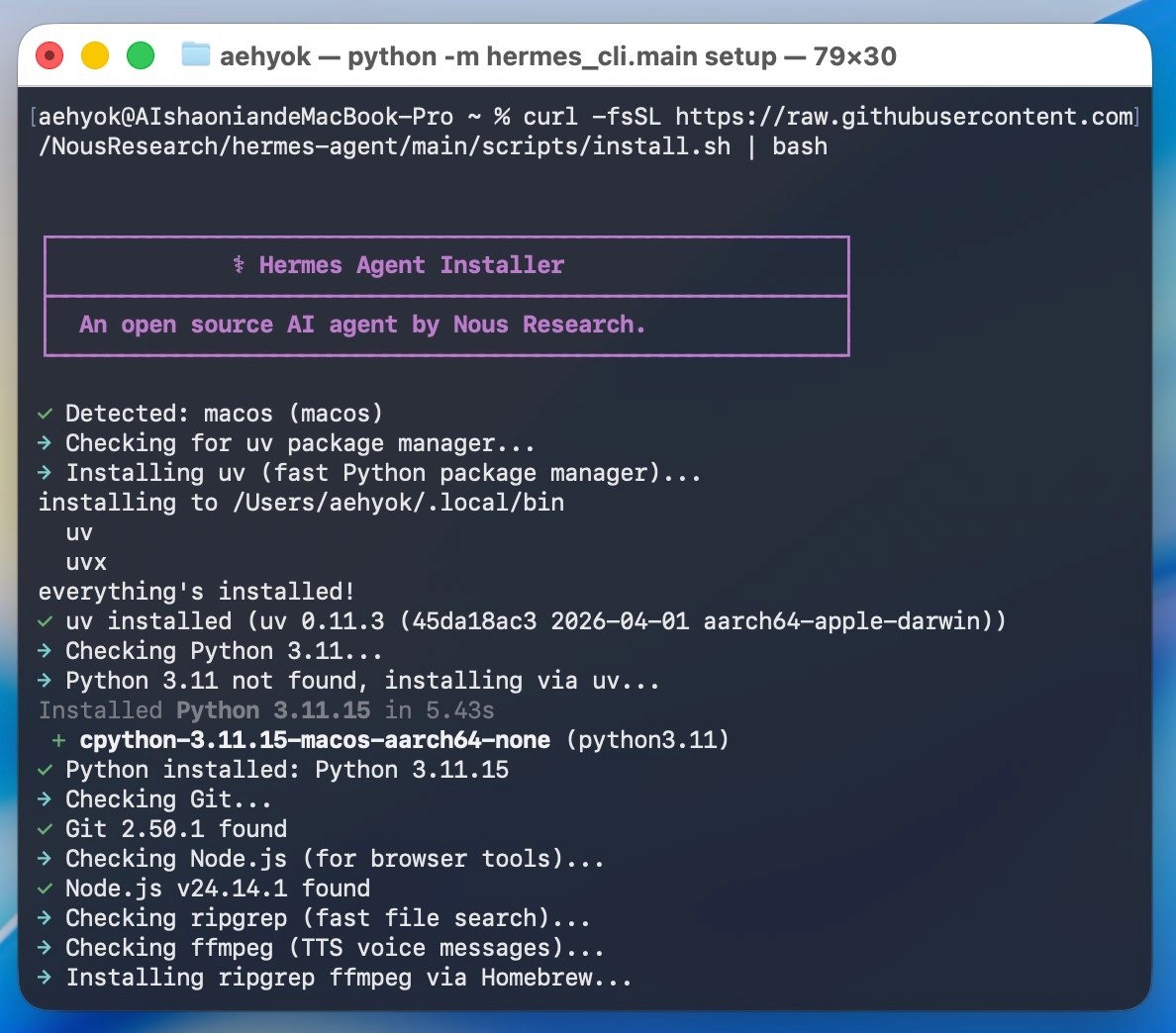Click the green zoom window button

[x=141, y=55]
